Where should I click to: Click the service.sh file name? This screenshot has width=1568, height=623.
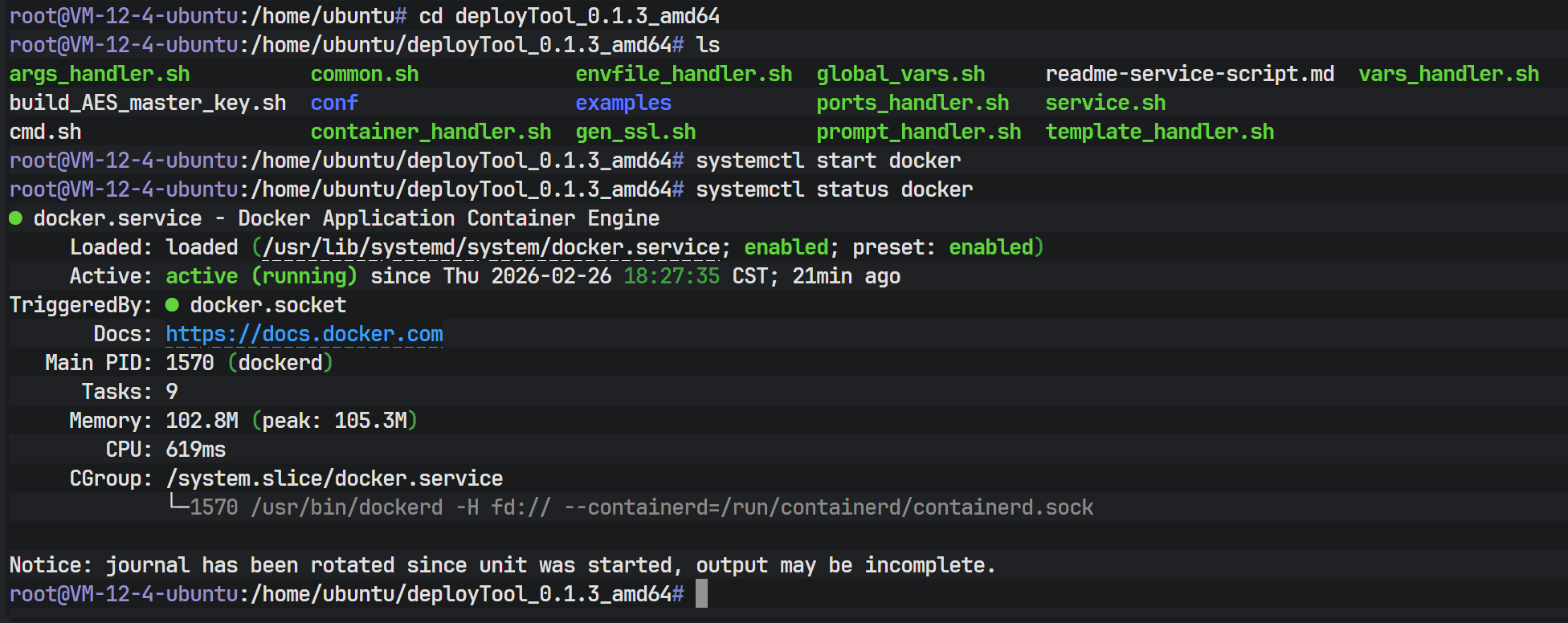click(x=1105, y=103)
